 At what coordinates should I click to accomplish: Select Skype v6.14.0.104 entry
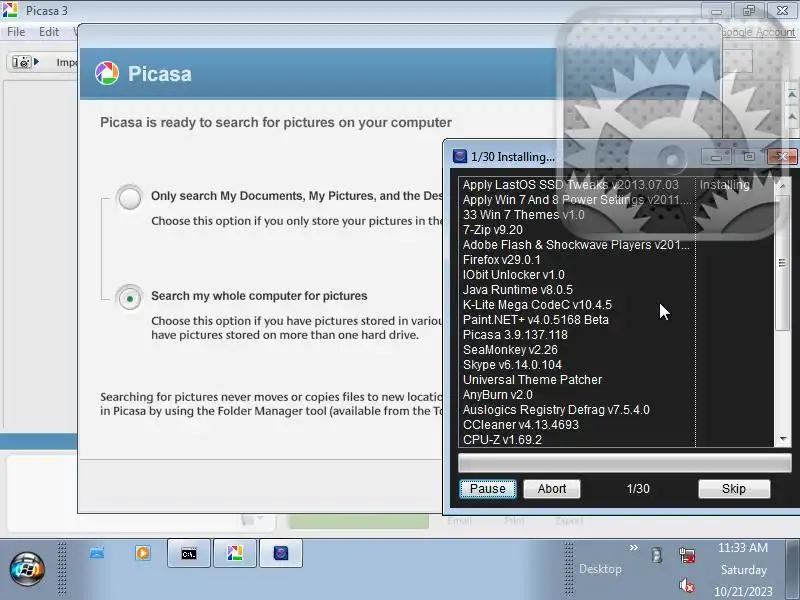(x=512, y=365)
